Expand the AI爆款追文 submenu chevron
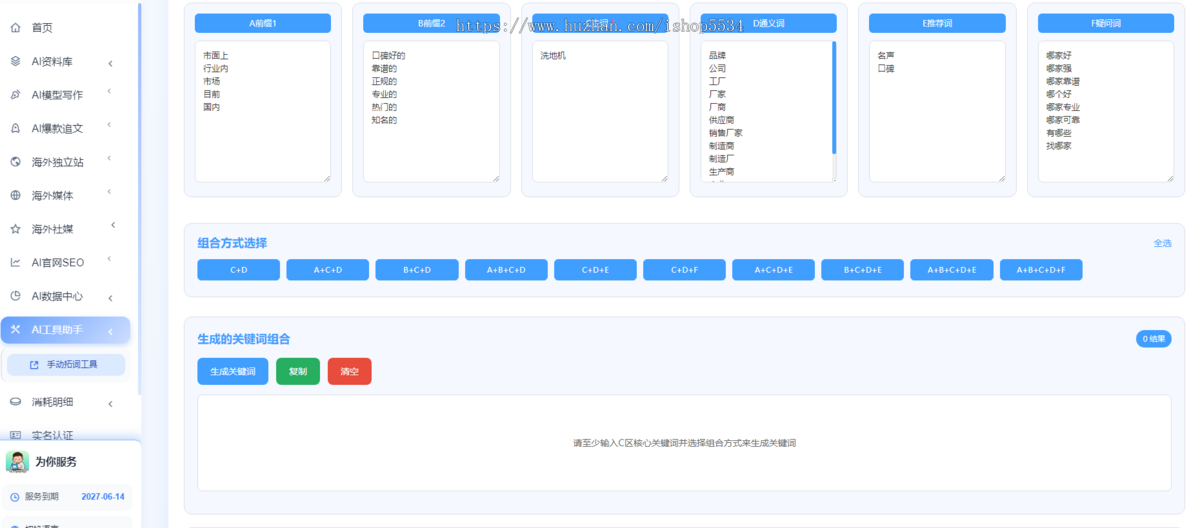 coord(110,126)
